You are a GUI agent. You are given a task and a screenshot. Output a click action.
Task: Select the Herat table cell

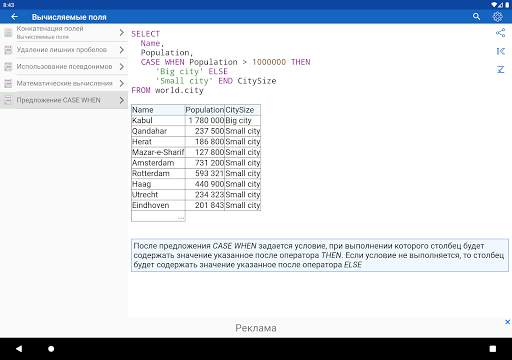tap(158, 142)
